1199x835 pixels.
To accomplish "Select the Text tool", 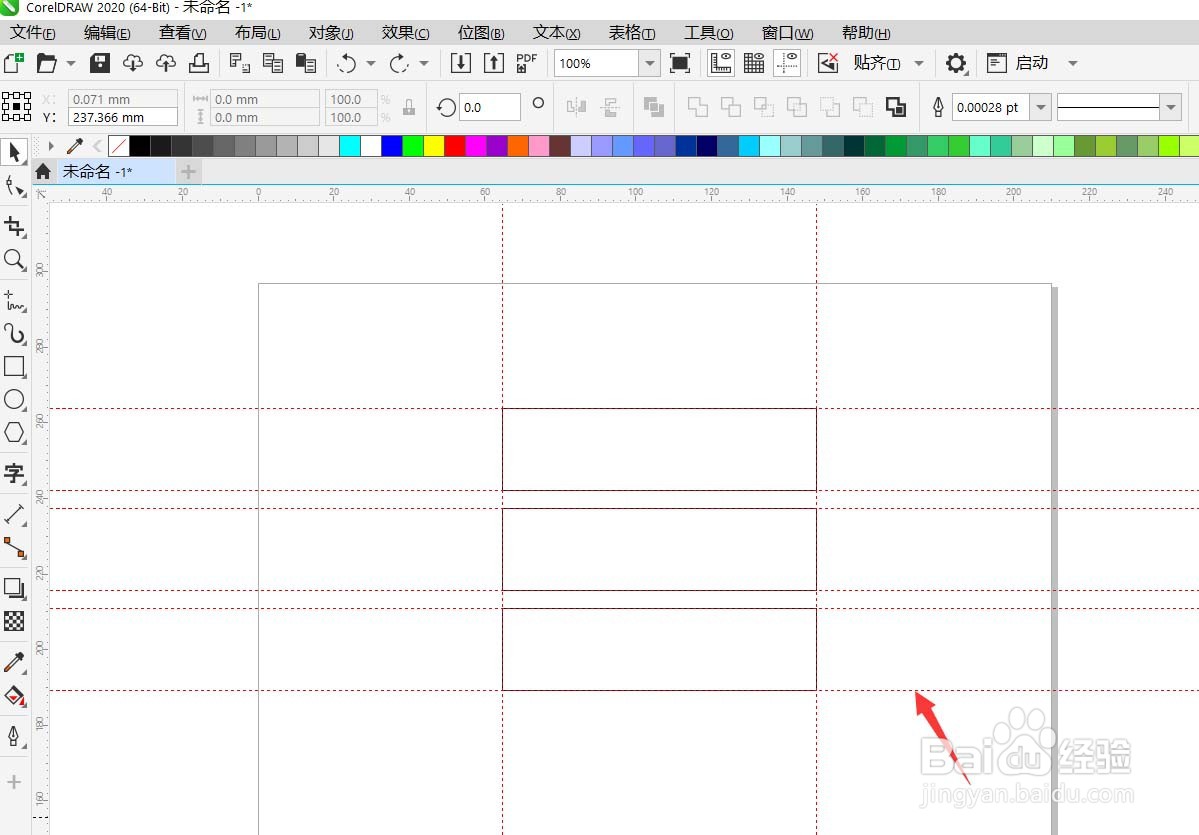I will tap(14, 473).
